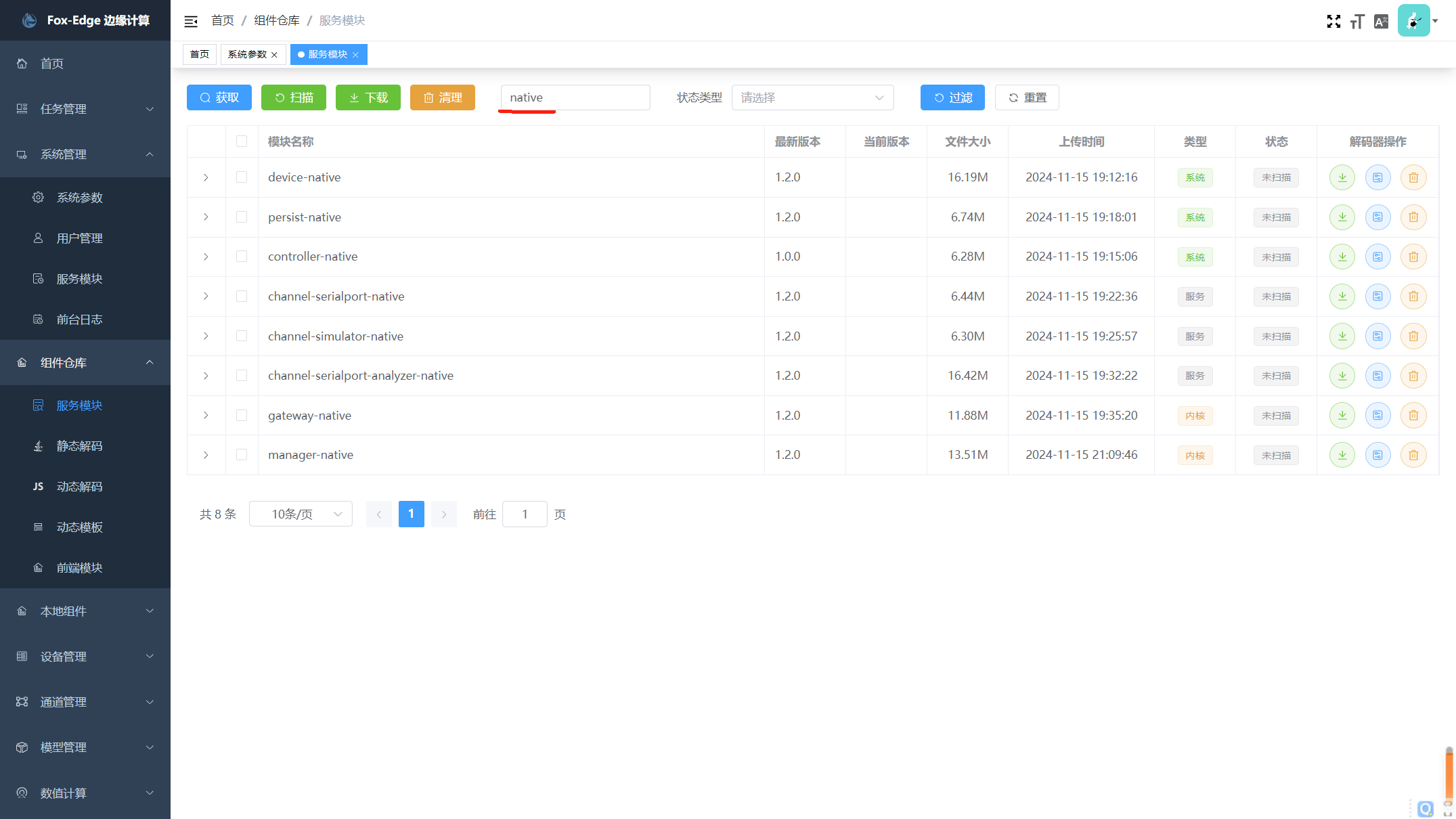Toggle the sidebar collapse hamburger icon
Screen dimensions: 1456x819
point(191,21)
